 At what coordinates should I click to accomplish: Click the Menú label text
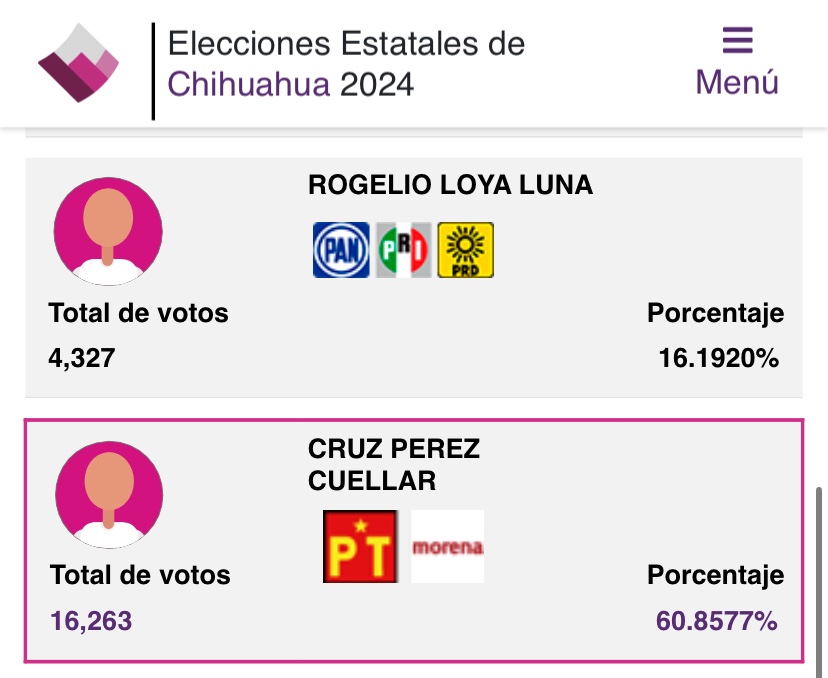click(x=737, y=82)
